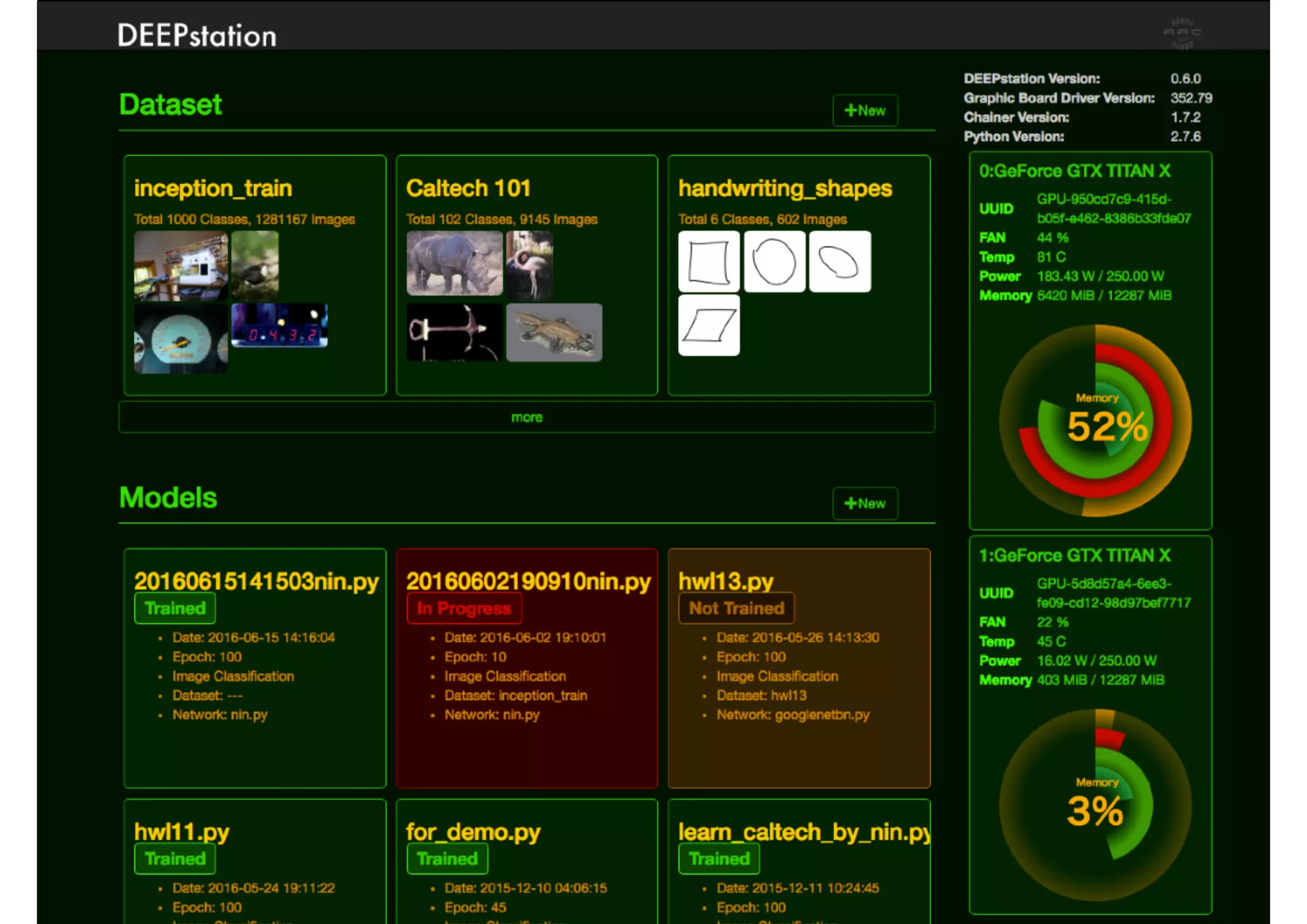1307x924 pixels.
Task: Click +New button in Models section
Action: [865, 503]
